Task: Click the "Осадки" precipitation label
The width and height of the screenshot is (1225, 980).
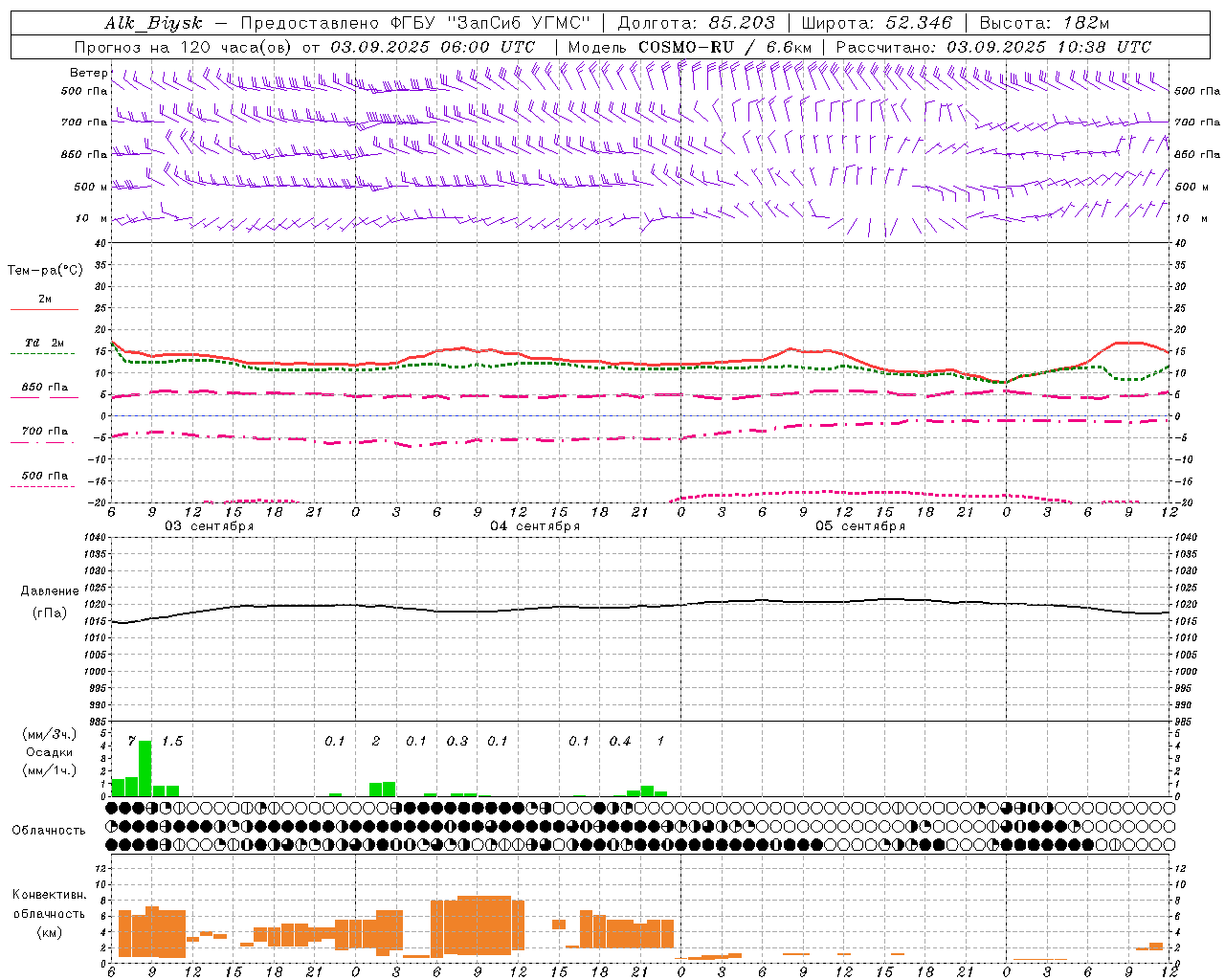Action: point(49,752)
